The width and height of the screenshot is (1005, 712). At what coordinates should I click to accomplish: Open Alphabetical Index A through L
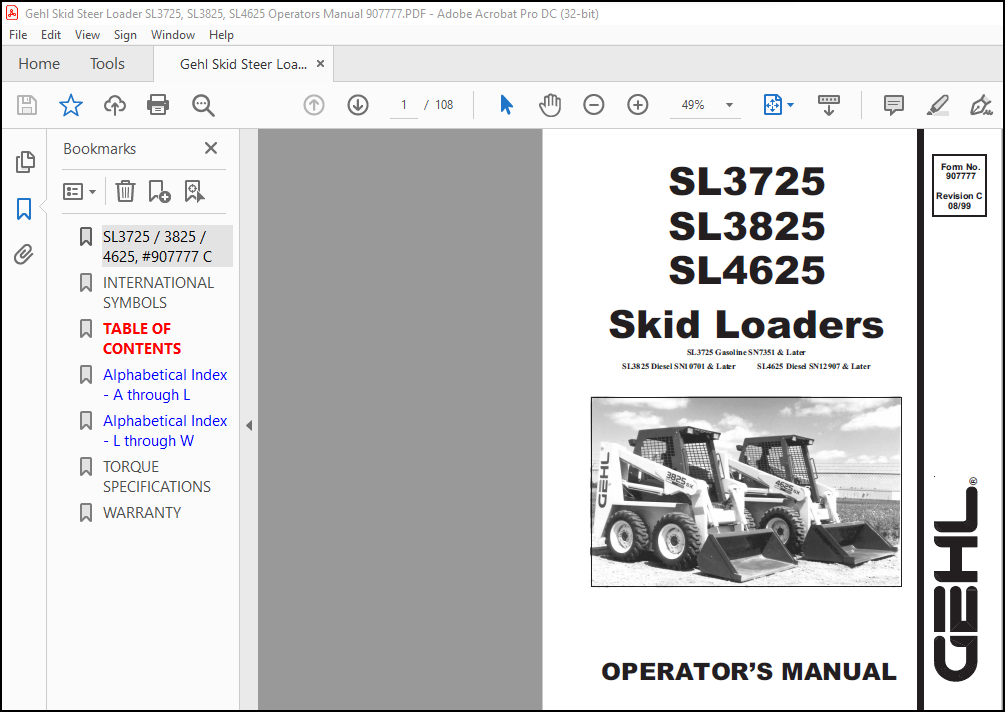[x=165, y=385]
